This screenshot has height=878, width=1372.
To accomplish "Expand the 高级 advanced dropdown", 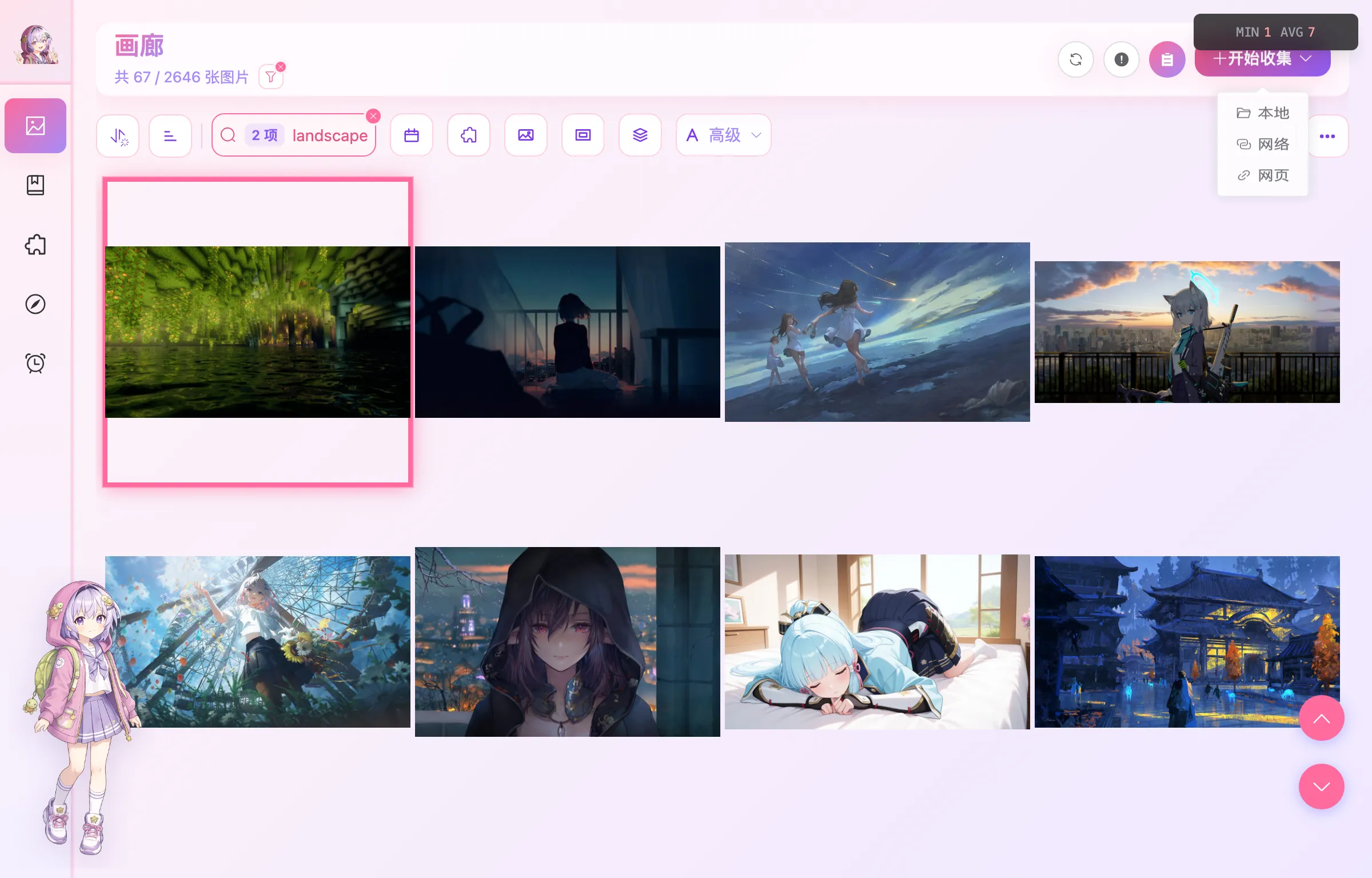I will 724,135.
